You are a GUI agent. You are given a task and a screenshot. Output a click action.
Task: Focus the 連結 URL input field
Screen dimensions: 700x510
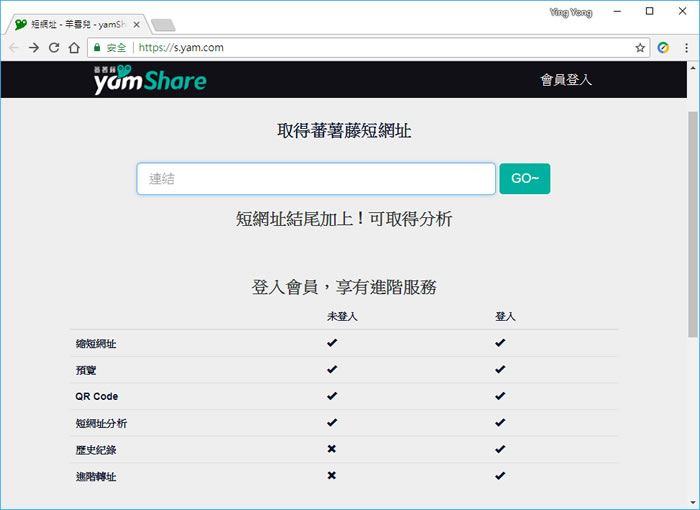(x=316, y=179)
